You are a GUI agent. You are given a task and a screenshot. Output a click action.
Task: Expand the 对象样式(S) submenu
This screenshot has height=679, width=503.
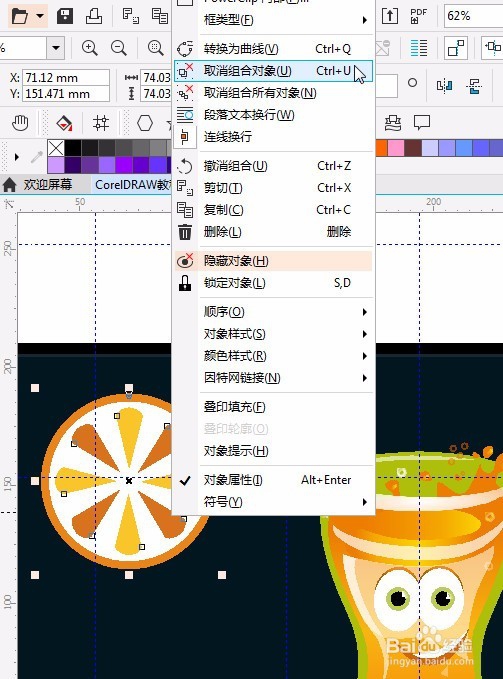pyautogui.click(x=273, y=334)
